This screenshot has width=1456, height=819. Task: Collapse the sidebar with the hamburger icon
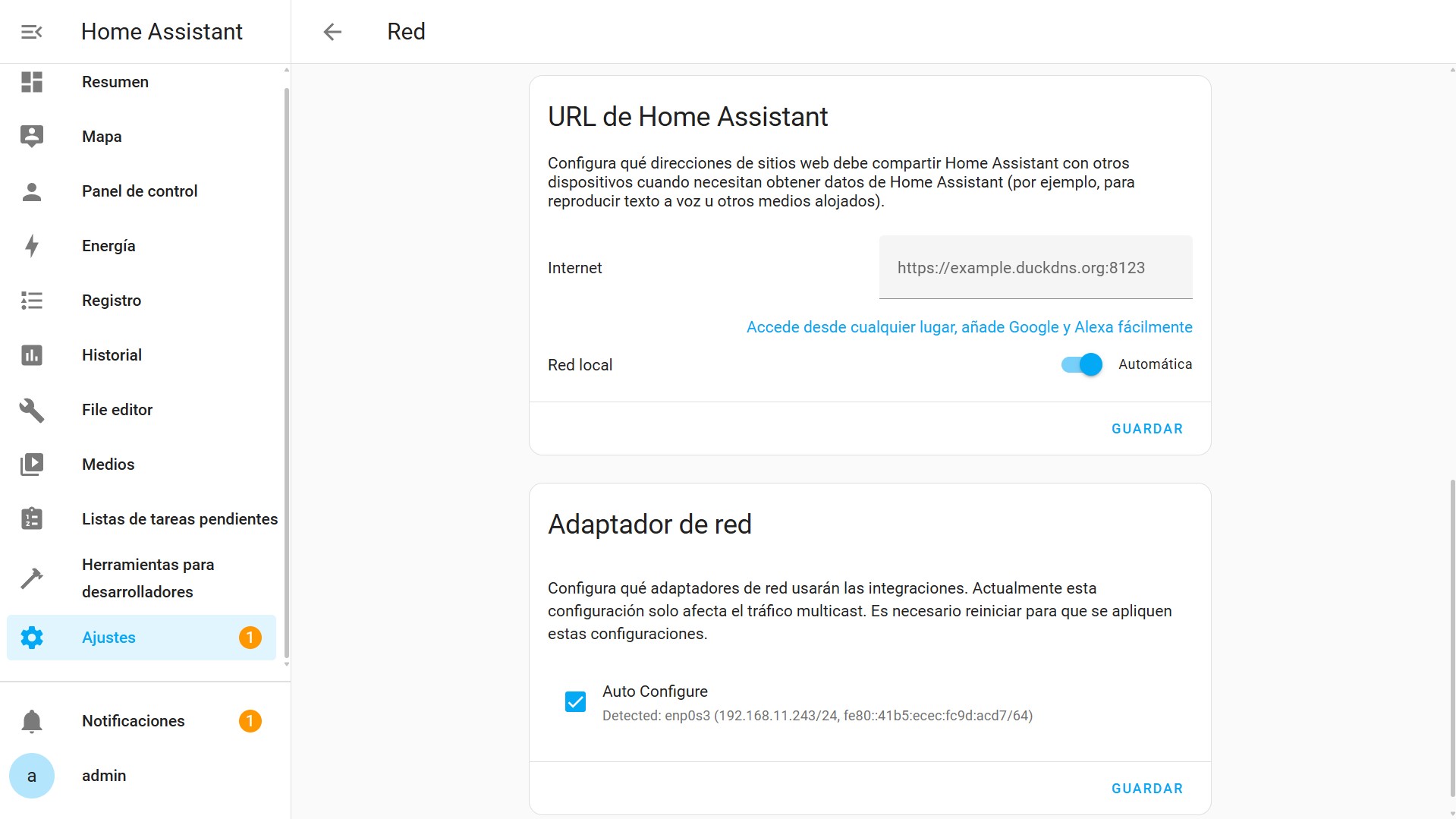click(x=30, y=31)
